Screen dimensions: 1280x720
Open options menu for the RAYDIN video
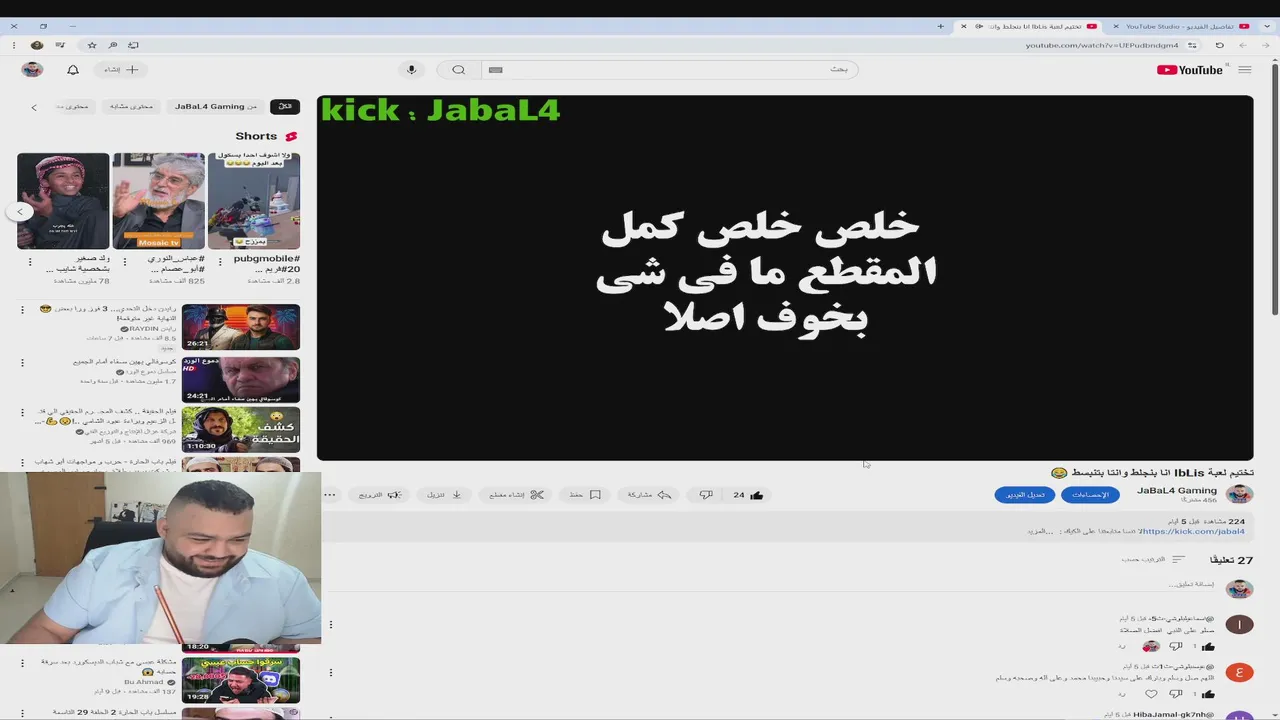22,310
